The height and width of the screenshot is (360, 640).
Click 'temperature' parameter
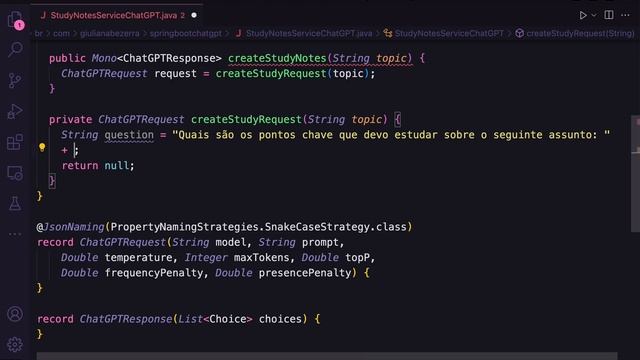(x=138, y=258)
